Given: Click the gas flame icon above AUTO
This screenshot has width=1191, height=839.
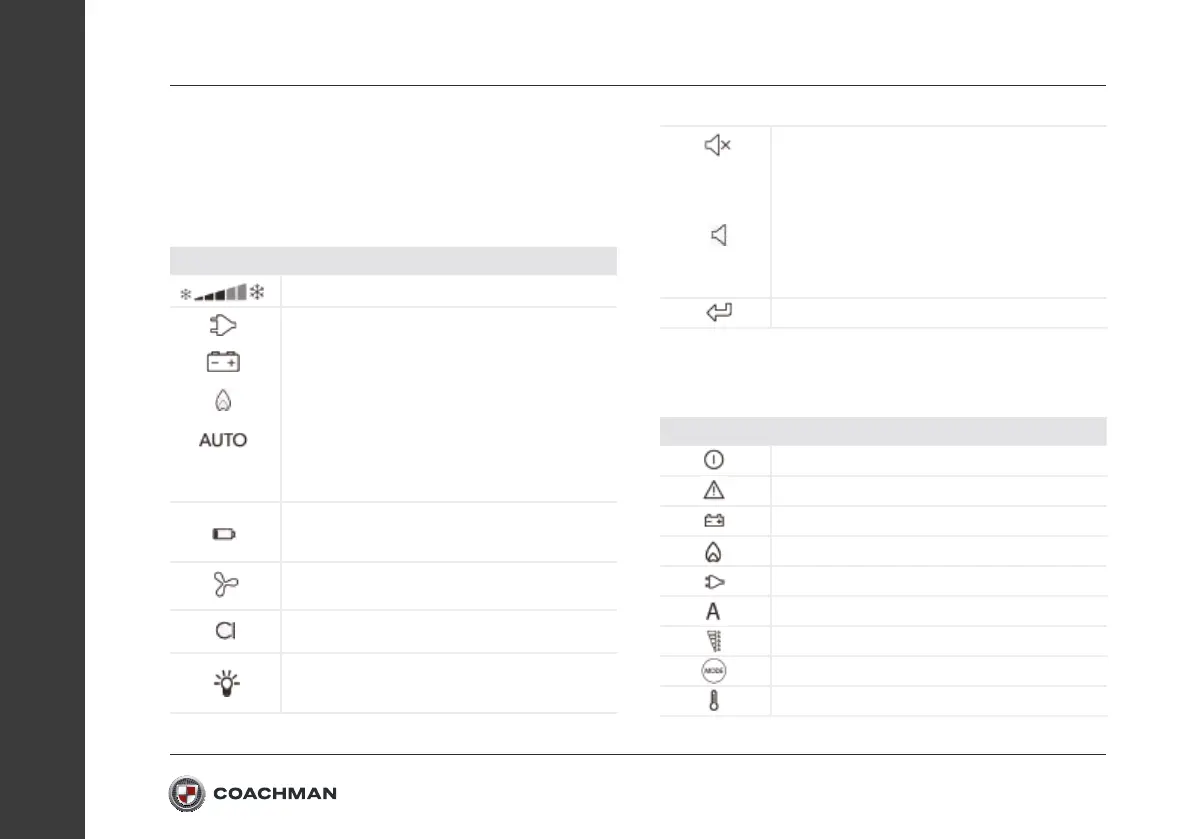Looking at the screenshot, I should 223,400.
